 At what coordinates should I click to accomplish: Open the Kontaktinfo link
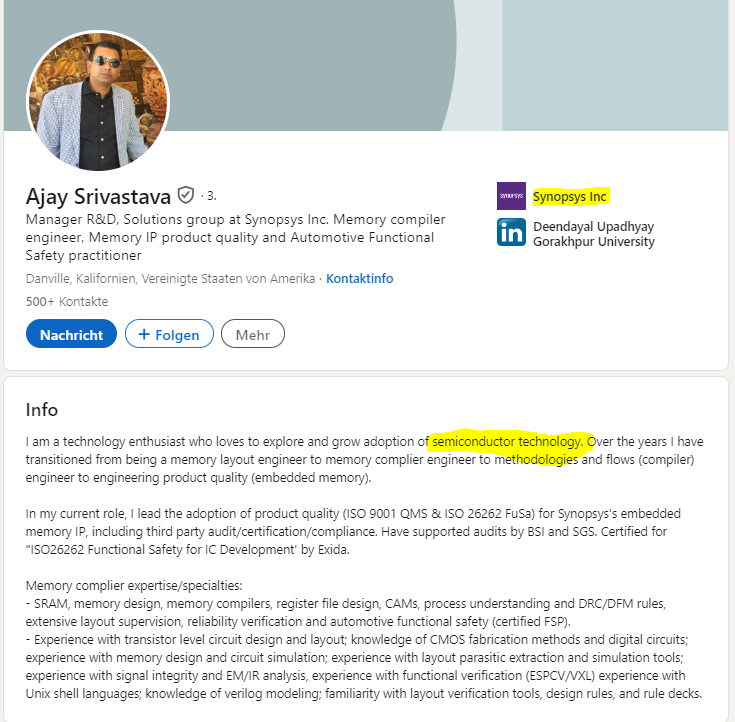[x=359, y=278]
